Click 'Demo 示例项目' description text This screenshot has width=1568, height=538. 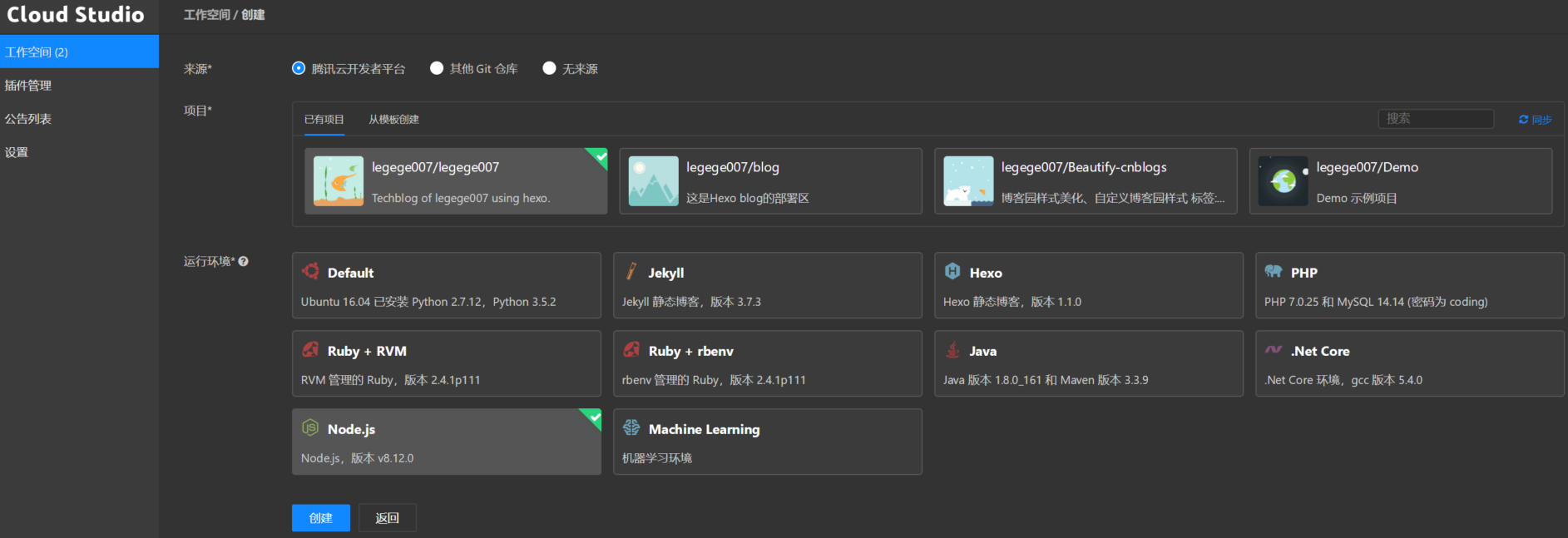pos(1357,198)
